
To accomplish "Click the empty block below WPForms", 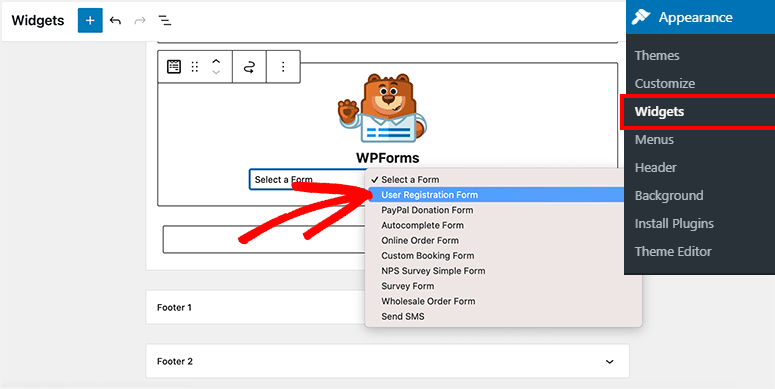I will 264,240.
